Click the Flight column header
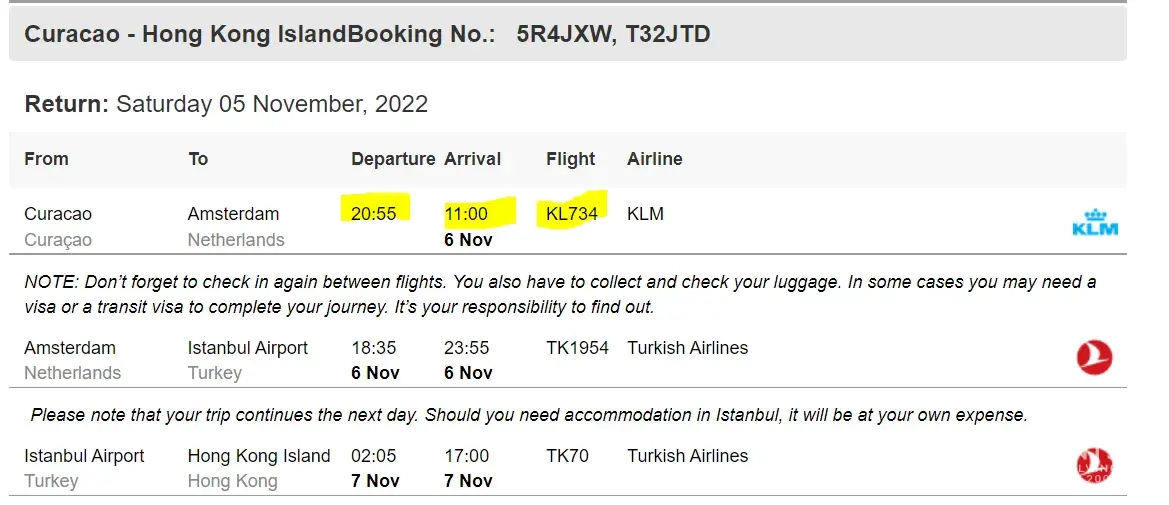Image resolution: width=1169 pixels, height=505 pixels. (570, 159)
